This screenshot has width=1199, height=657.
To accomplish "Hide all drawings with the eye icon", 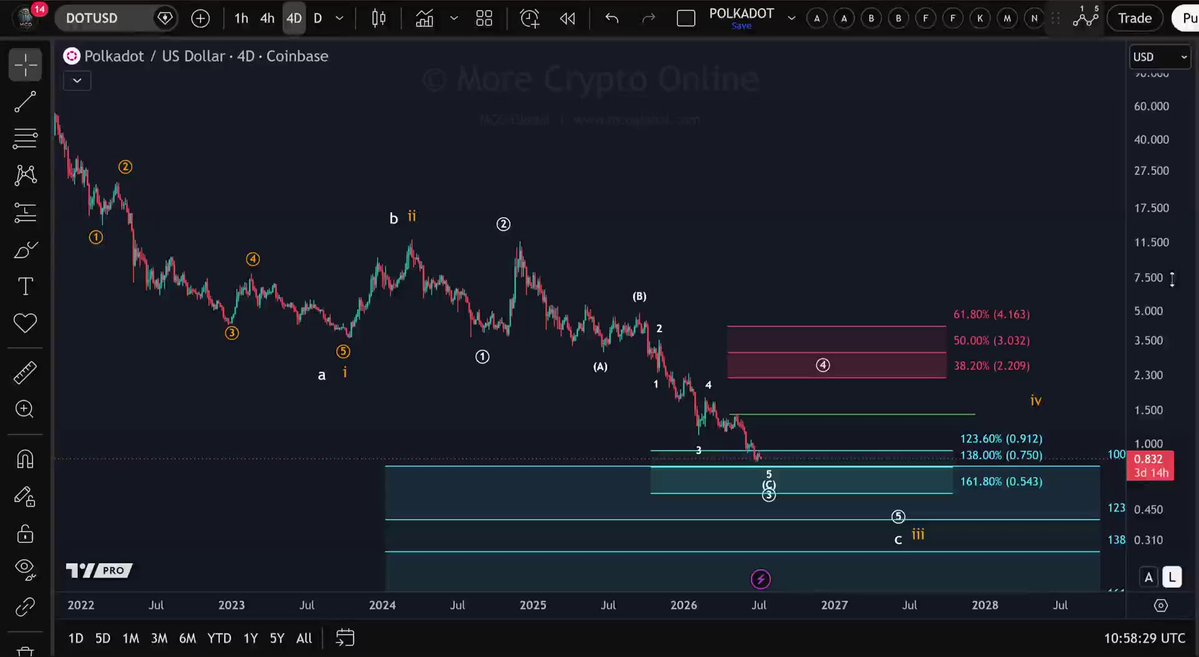I will click(x=25, y=569).
